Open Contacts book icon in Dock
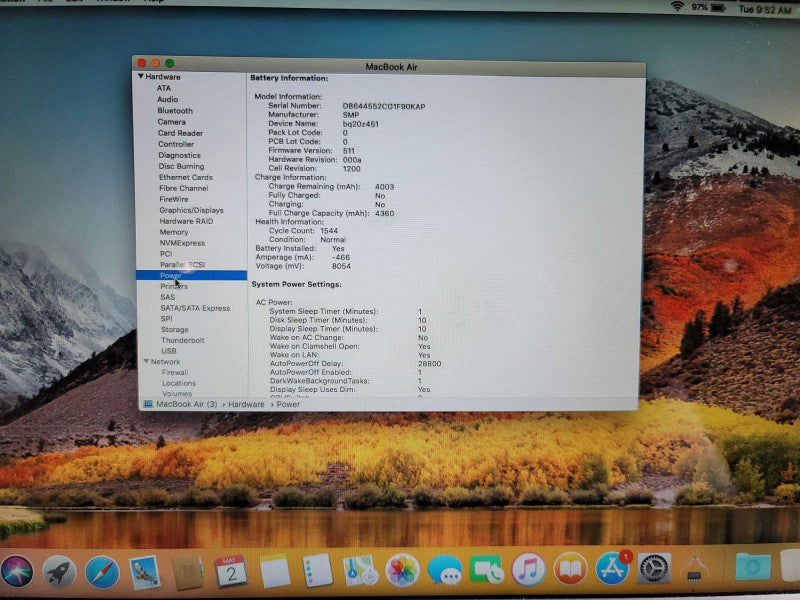The width and height of the screenshot is (800, 600). tap(187, 572)
